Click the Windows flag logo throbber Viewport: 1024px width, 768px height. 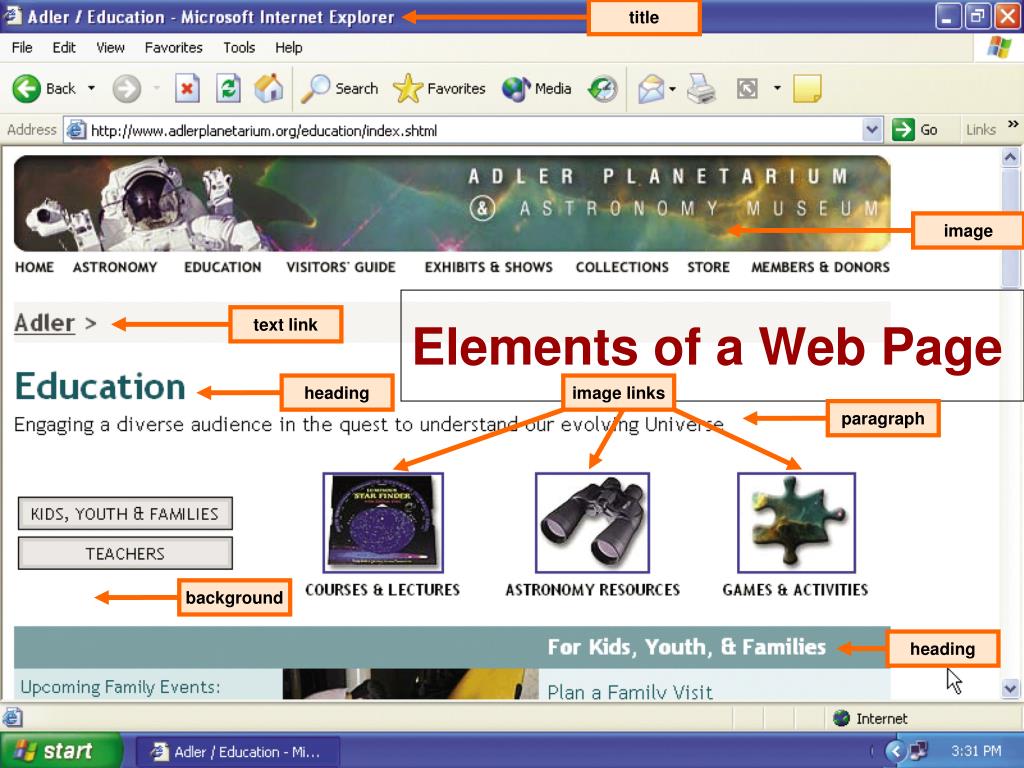point(999,48)
